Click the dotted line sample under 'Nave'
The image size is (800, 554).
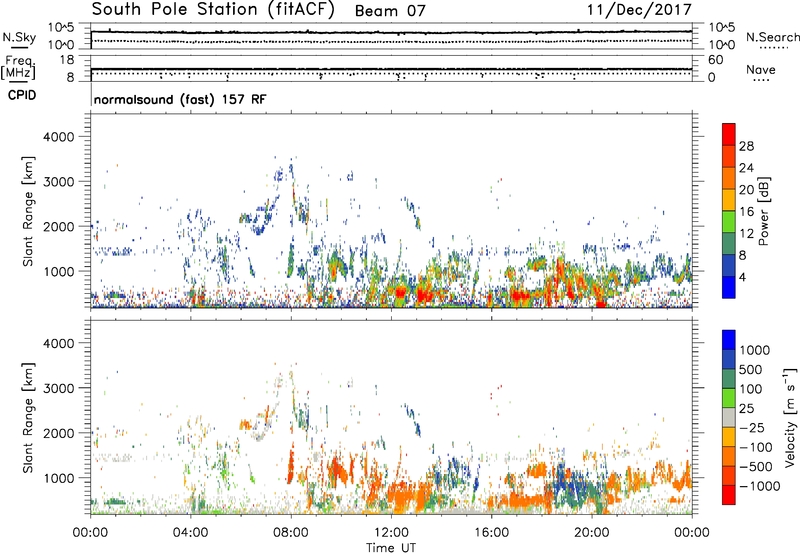pyautogui.click(x=761, y=80)
